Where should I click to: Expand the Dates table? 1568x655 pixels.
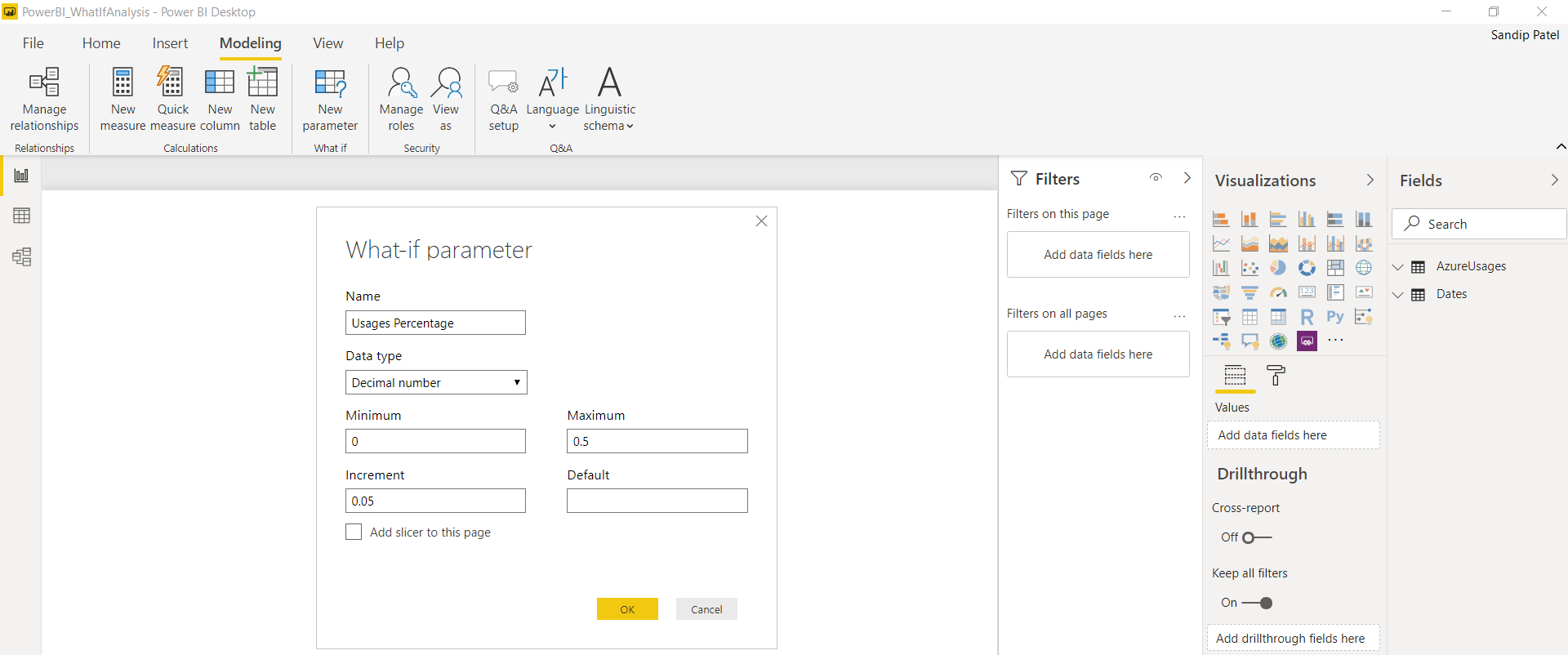tap(1397, 295)
